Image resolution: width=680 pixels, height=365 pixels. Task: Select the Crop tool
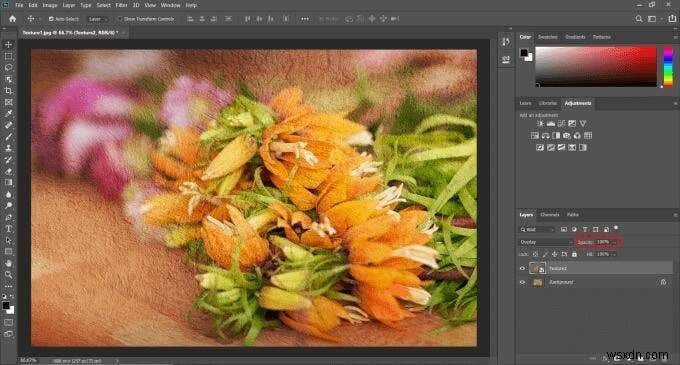pos(8,91)
